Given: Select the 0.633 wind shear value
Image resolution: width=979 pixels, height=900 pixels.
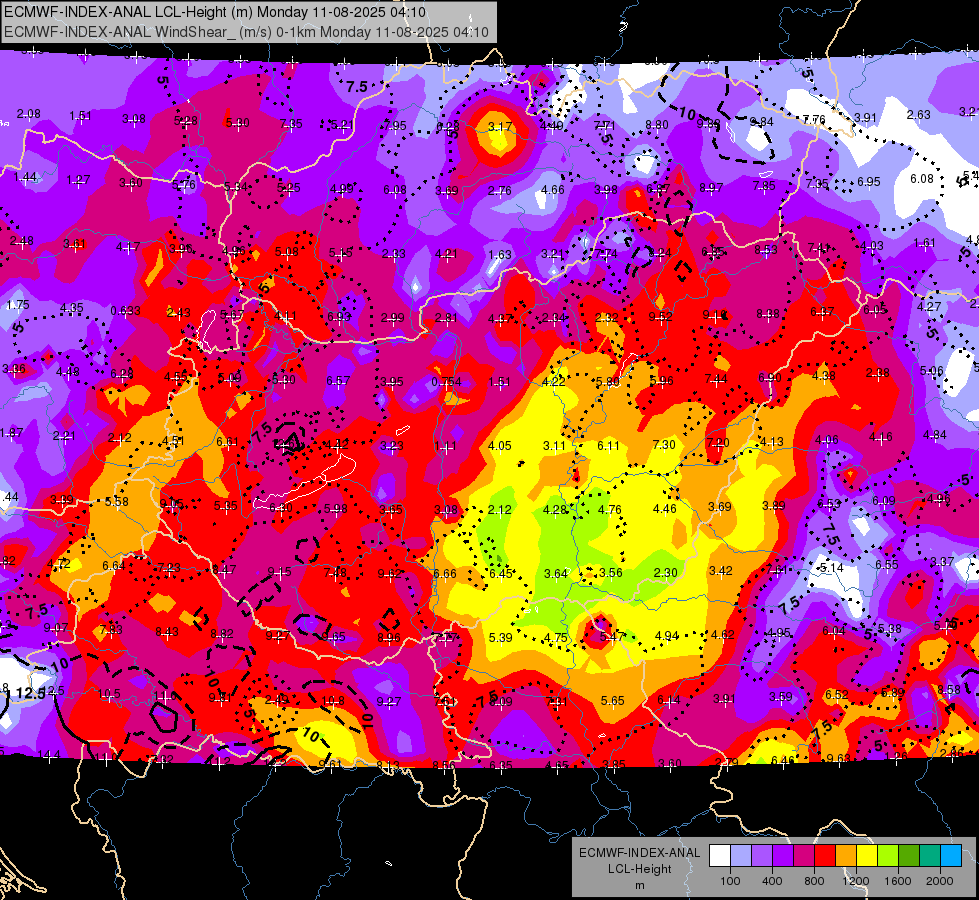Looking at the screenshot, I should pos(125,310).
